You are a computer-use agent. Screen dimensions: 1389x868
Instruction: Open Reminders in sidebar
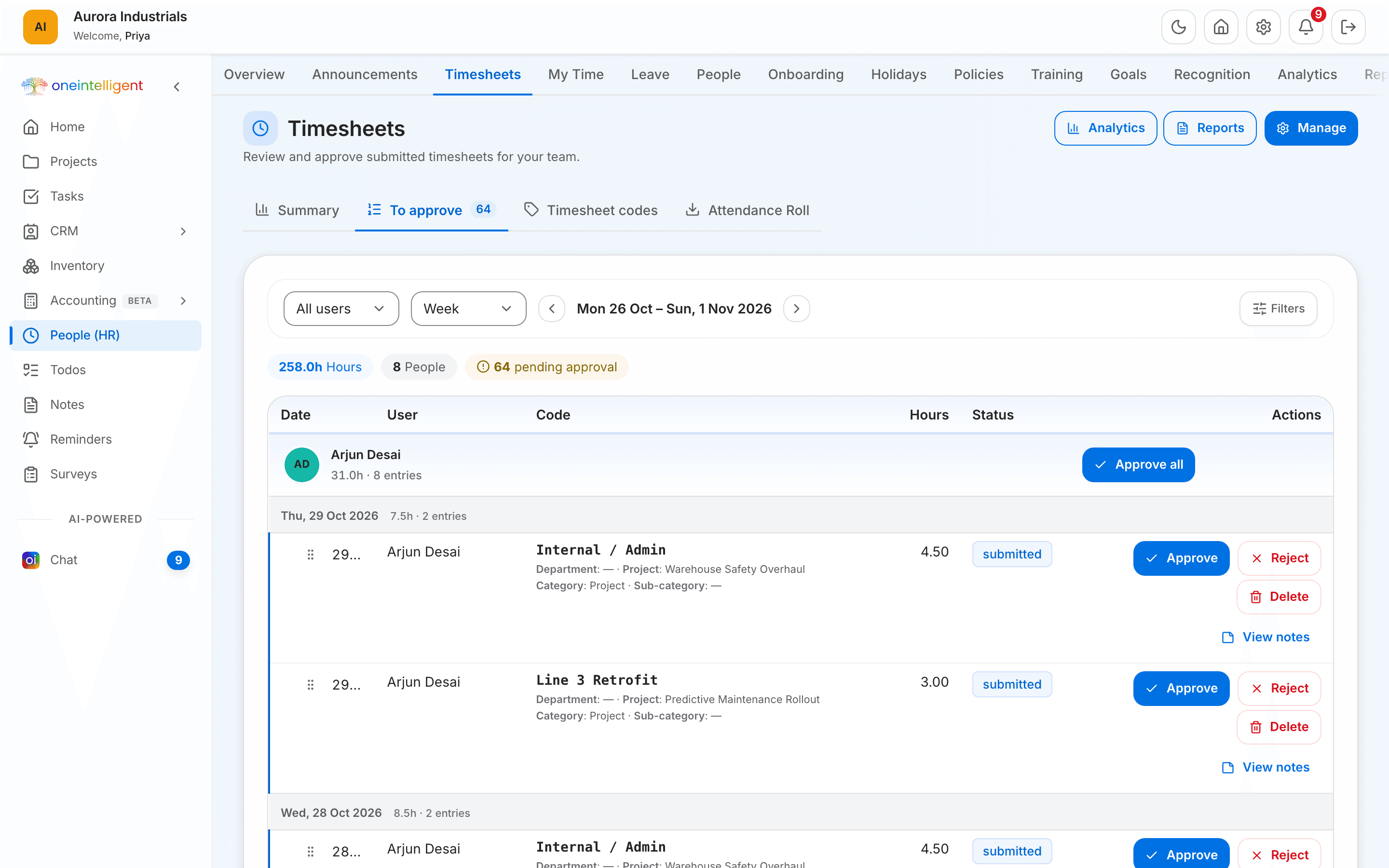pos(106,439)
